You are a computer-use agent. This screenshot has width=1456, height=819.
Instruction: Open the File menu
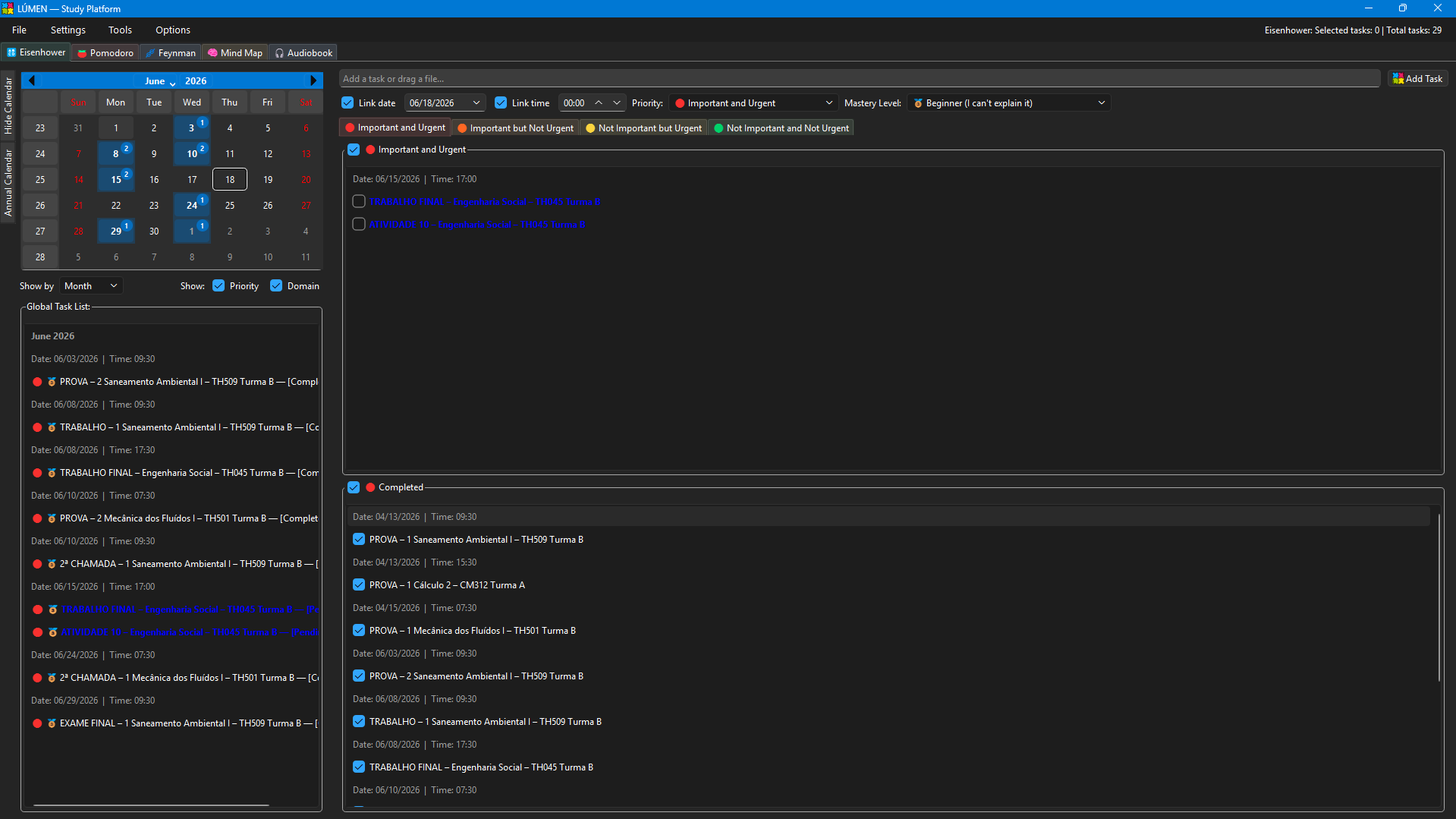(x=19, y=30)
